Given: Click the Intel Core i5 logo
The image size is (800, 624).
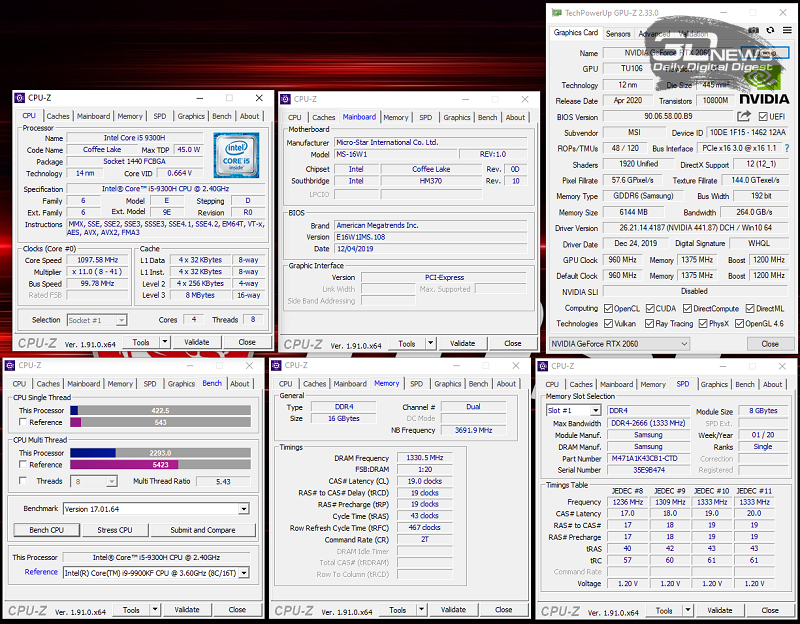Looking at the screenshot, I should [x=236, y=155].
